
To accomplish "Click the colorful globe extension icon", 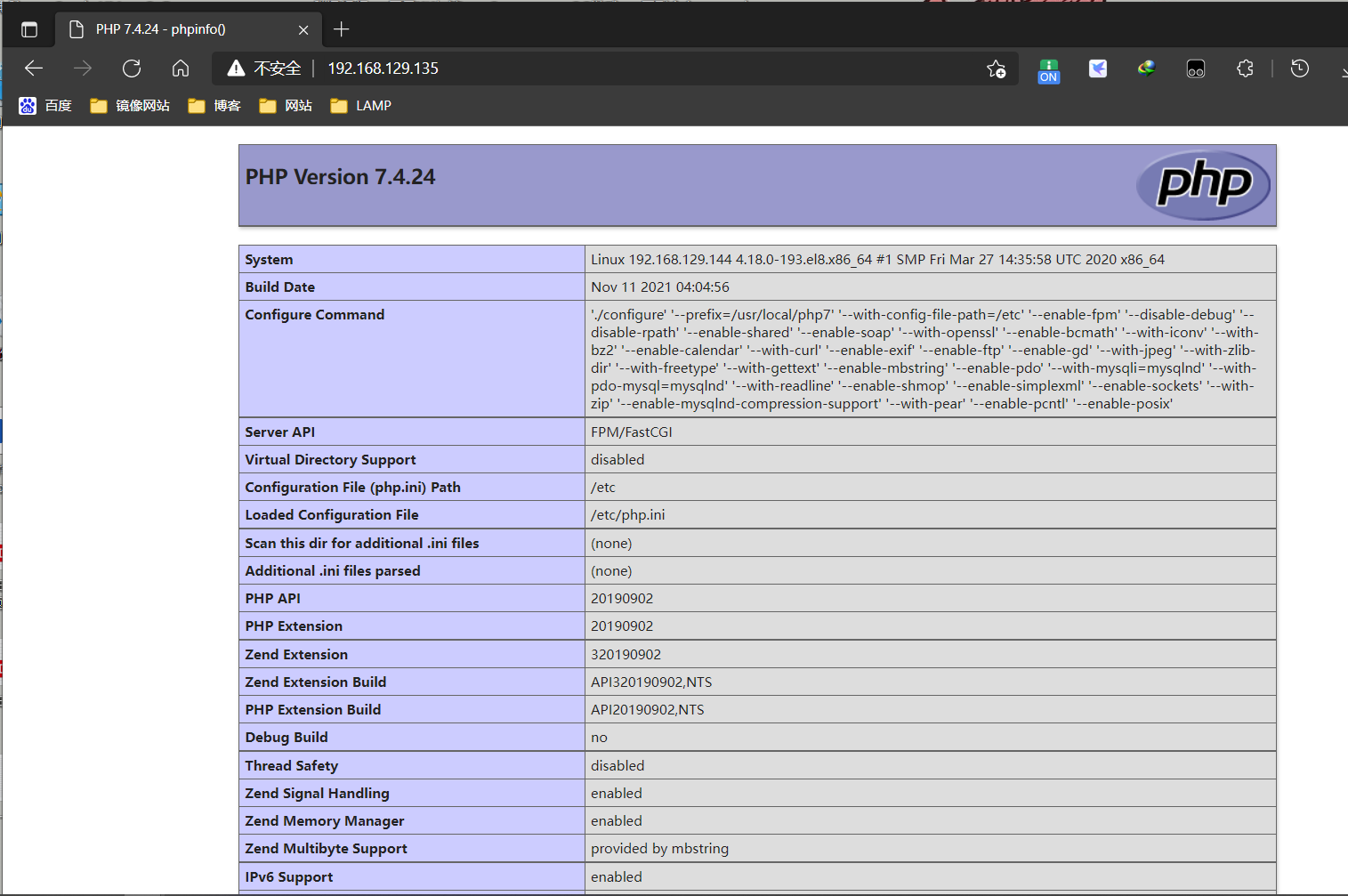I will point(1146,68).
